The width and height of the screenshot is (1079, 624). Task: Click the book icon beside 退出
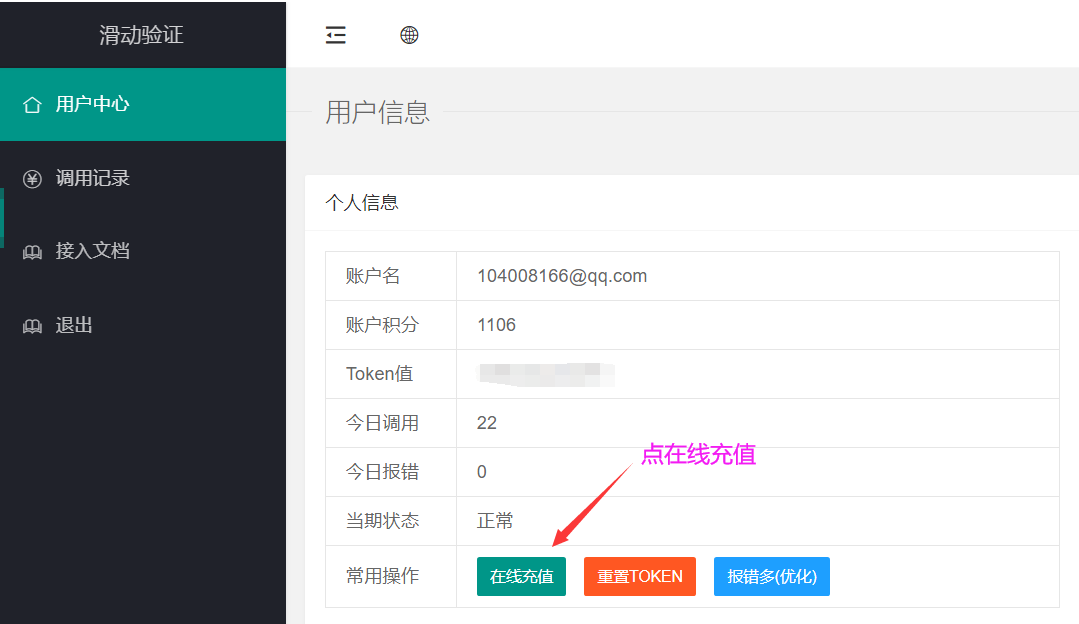click(32, 326)
